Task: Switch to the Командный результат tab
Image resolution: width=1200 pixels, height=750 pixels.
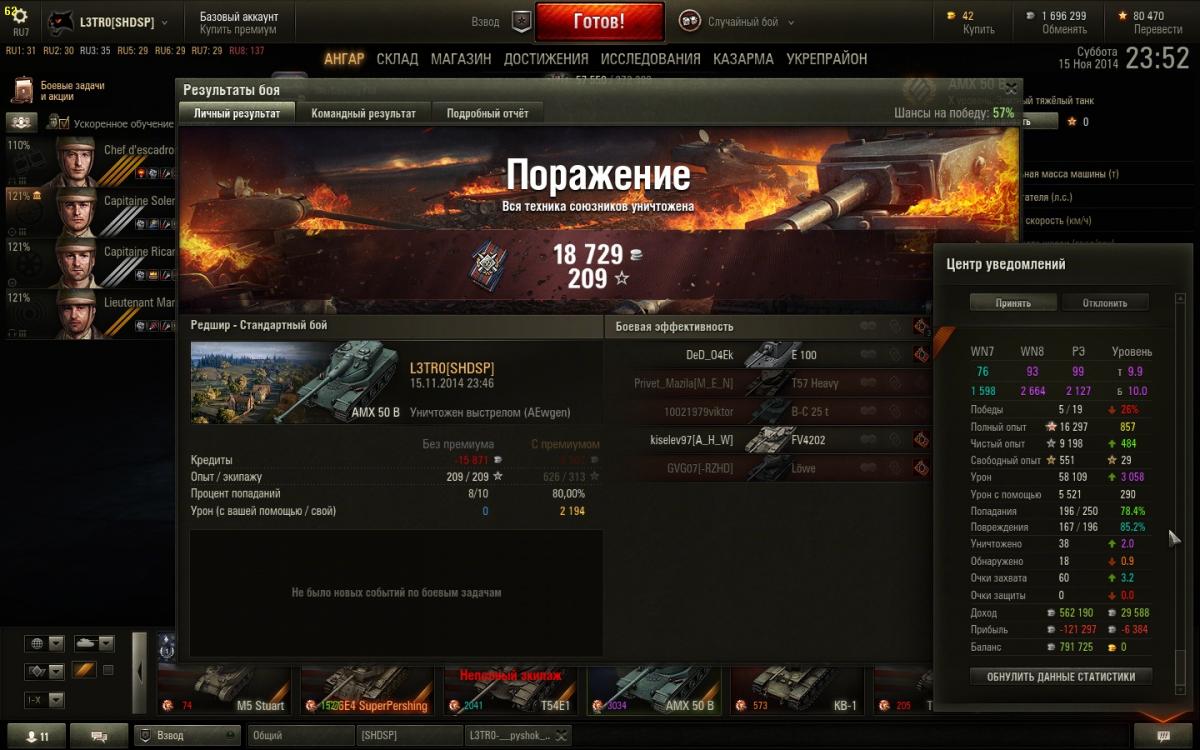Action: click(363, 113)
